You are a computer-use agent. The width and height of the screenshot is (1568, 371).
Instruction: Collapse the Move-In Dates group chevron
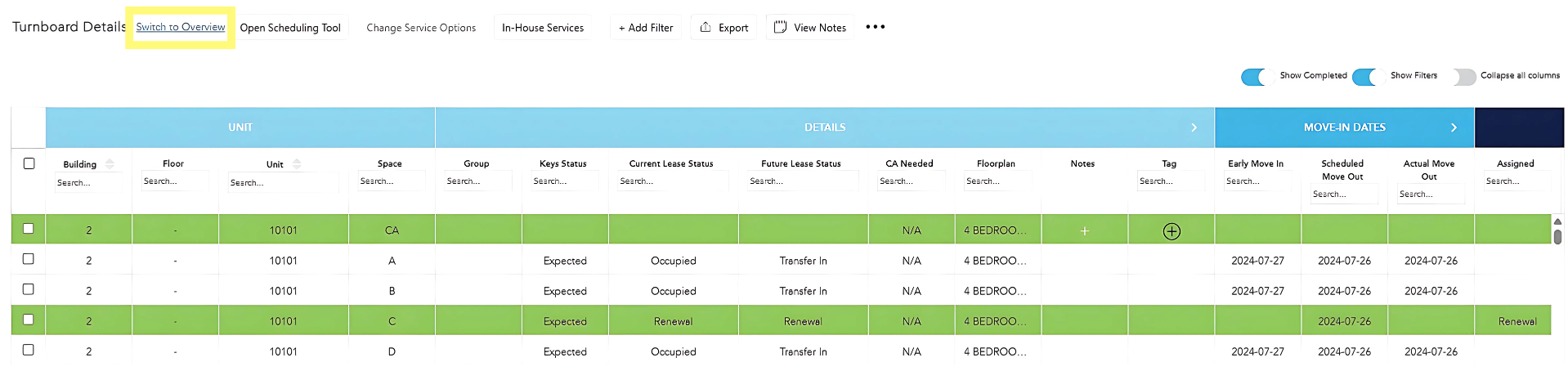click(x=1454, y=127)
